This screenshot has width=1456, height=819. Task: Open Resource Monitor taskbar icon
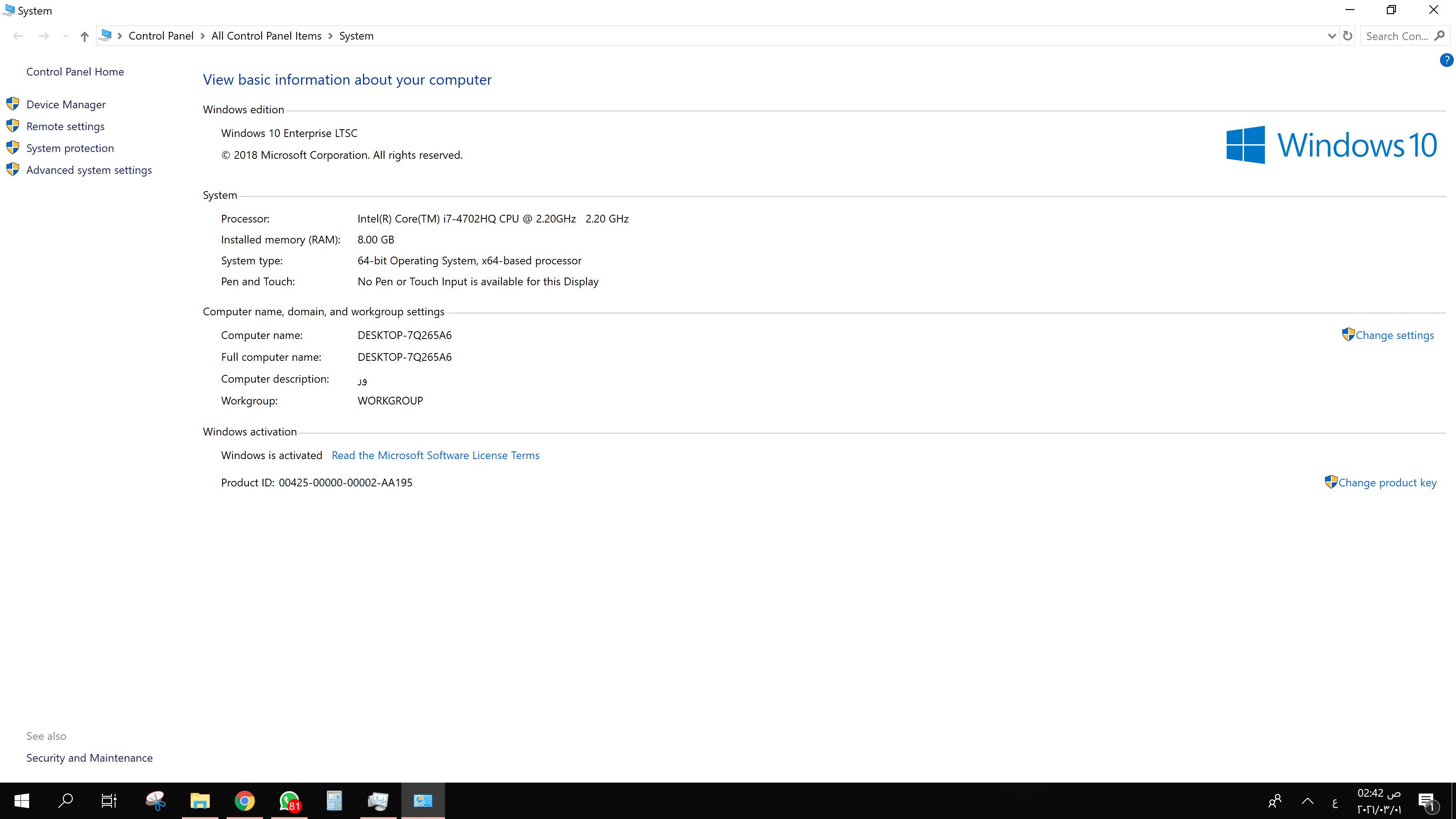click(378, 800)
